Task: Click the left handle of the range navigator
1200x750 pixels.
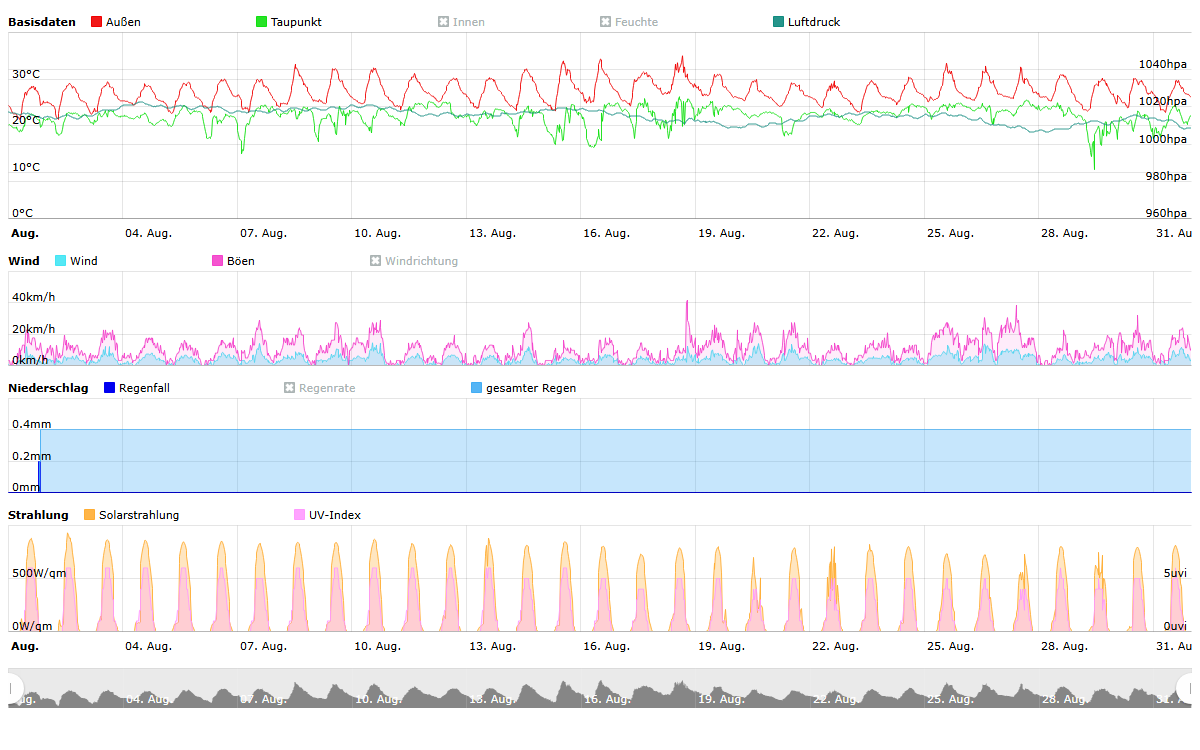Action: point(14,688)
